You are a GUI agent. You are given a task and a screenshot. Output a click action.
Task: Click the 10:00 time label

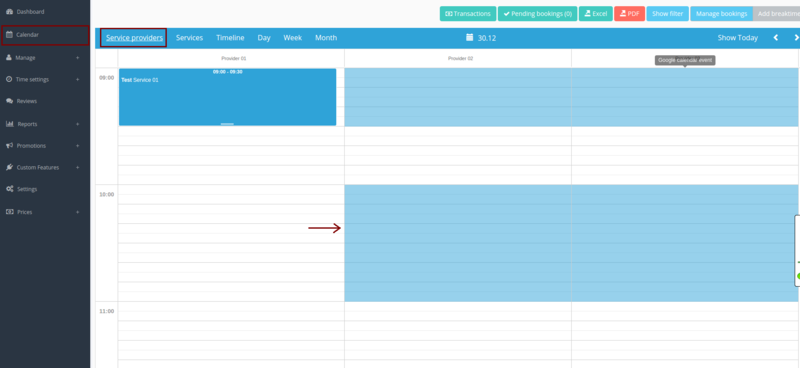107,194
